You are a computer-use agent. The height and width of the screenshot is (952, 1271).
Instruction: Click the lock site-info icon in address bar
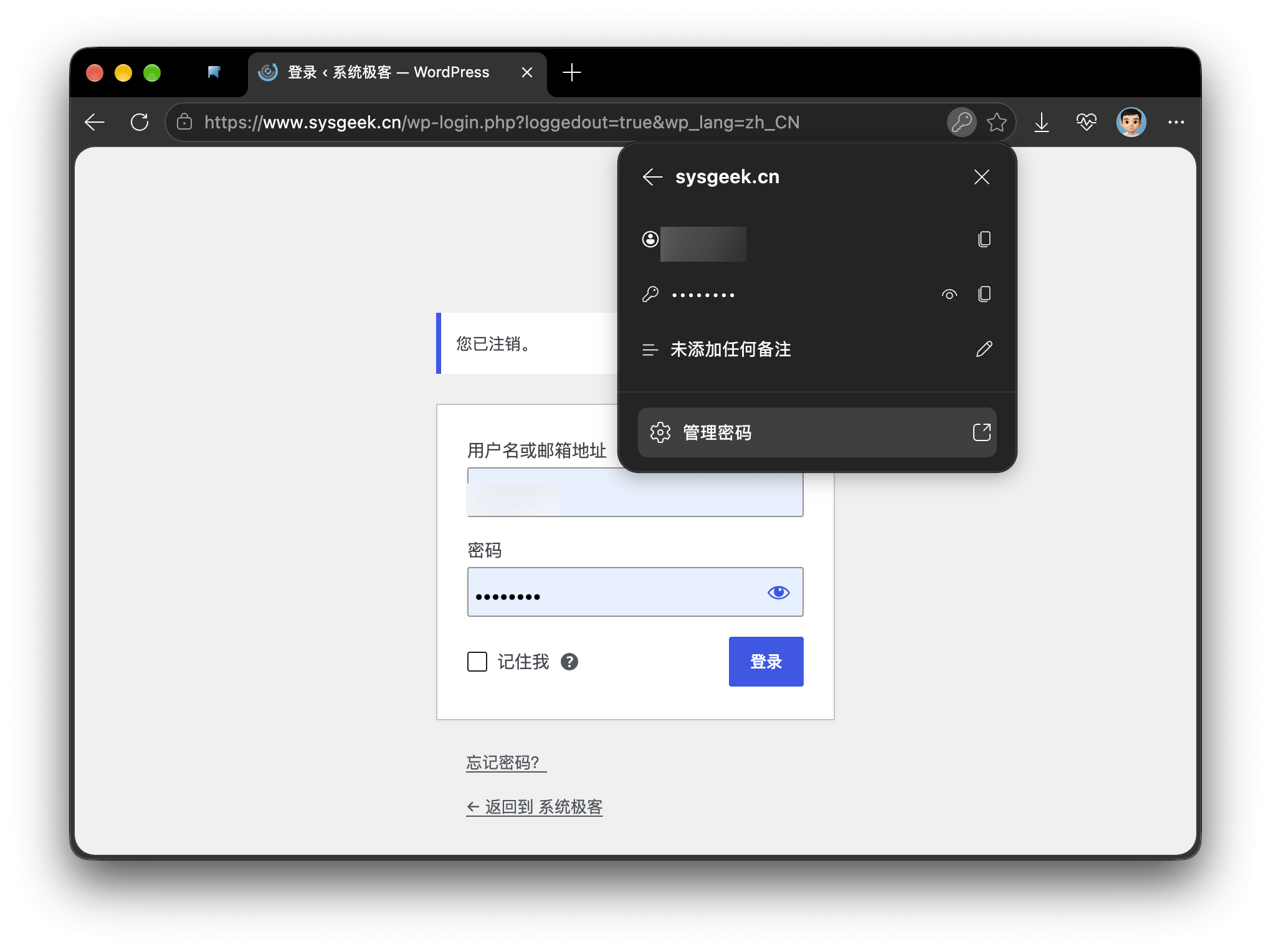184,122
